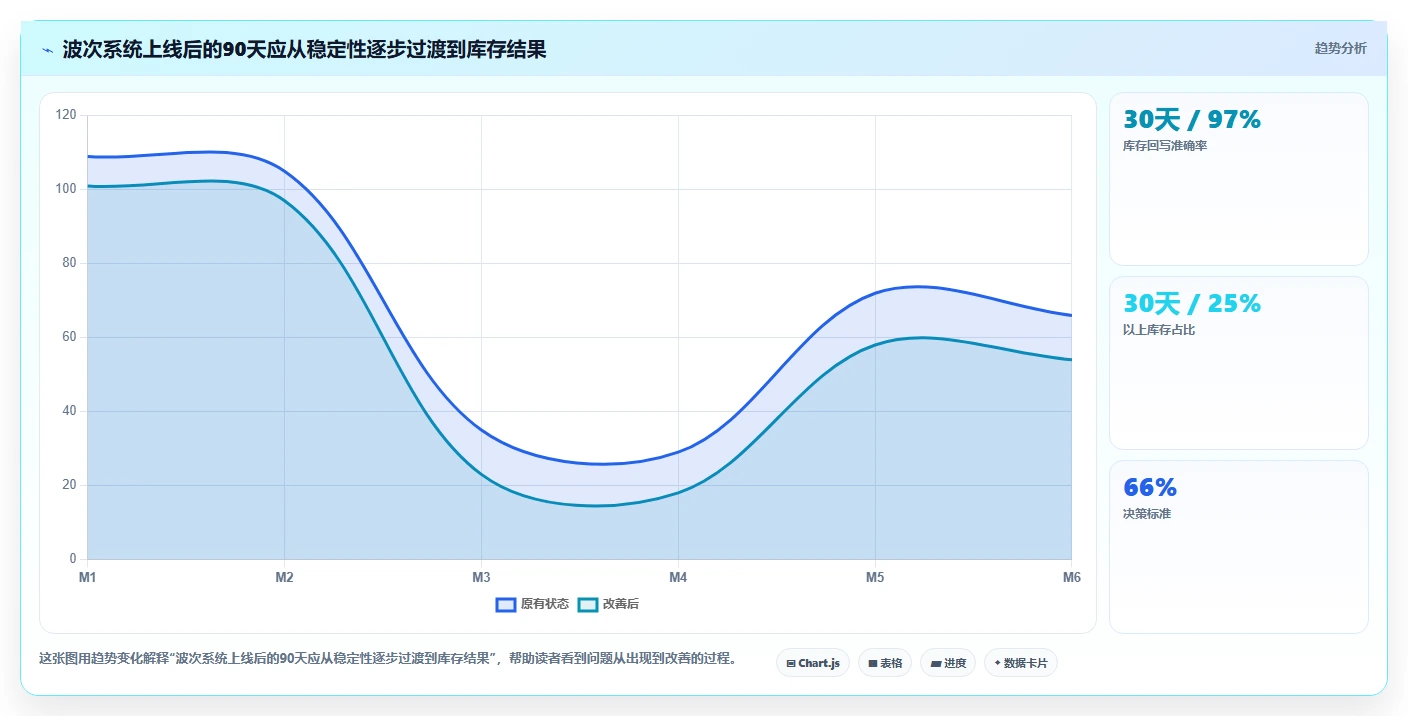Click the 30天 / 97% metric value
1408x716 pixels.
(x=1192, y=119)
